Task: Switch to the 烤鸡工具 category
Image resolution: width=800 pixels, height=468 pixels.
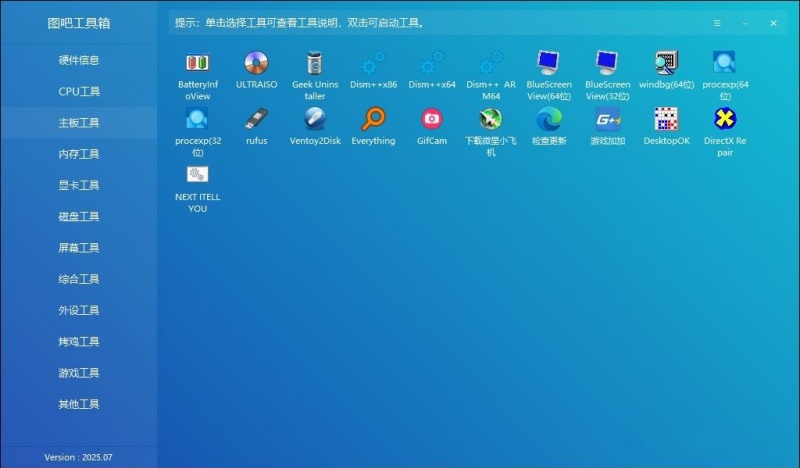Action: click(79, 341)
